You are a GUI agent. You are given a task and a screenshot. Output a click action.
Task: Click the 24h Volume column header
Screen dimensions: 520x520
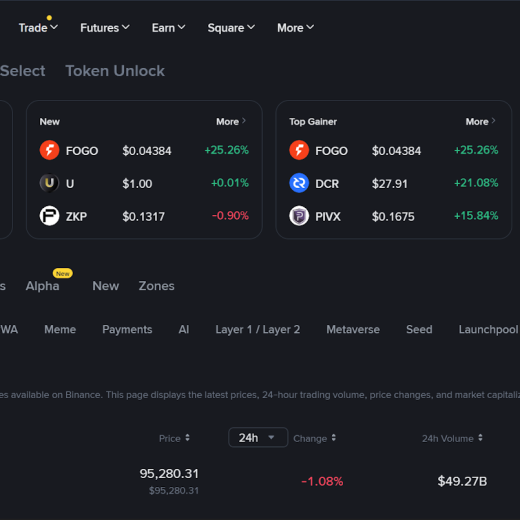[x=448, y=438]
